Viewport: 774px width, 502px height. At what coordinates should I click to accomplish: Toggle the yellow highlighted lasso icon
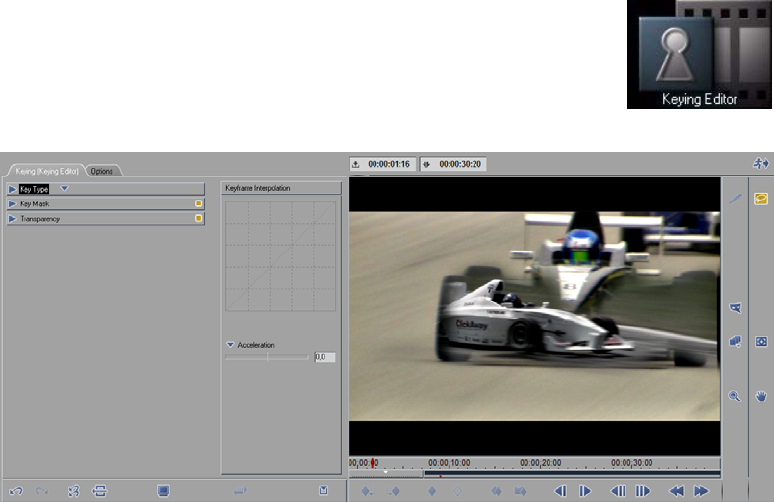pos(761,198)
